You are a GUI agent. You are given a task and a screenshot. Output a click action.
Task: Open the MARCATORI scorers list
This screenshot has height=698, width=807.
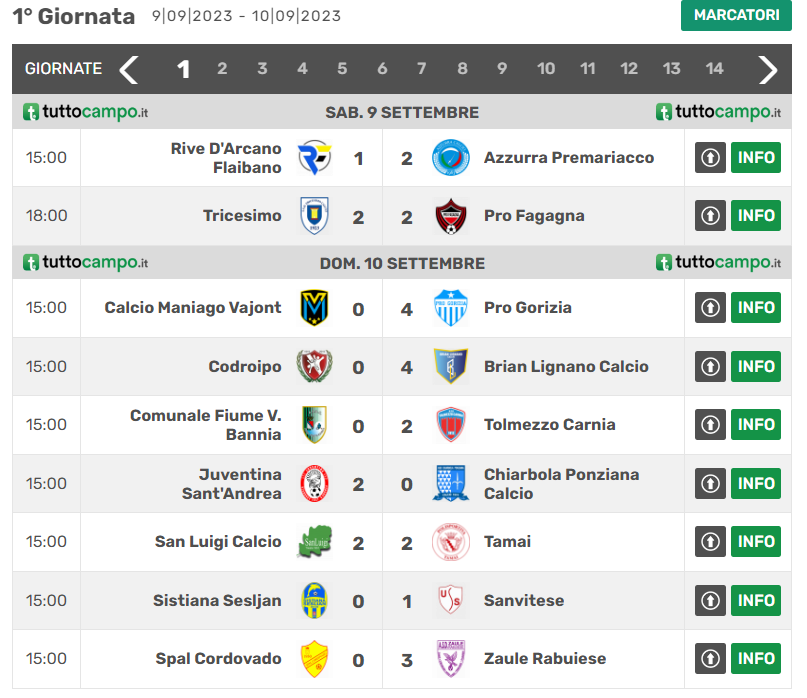tap(736, 16)
